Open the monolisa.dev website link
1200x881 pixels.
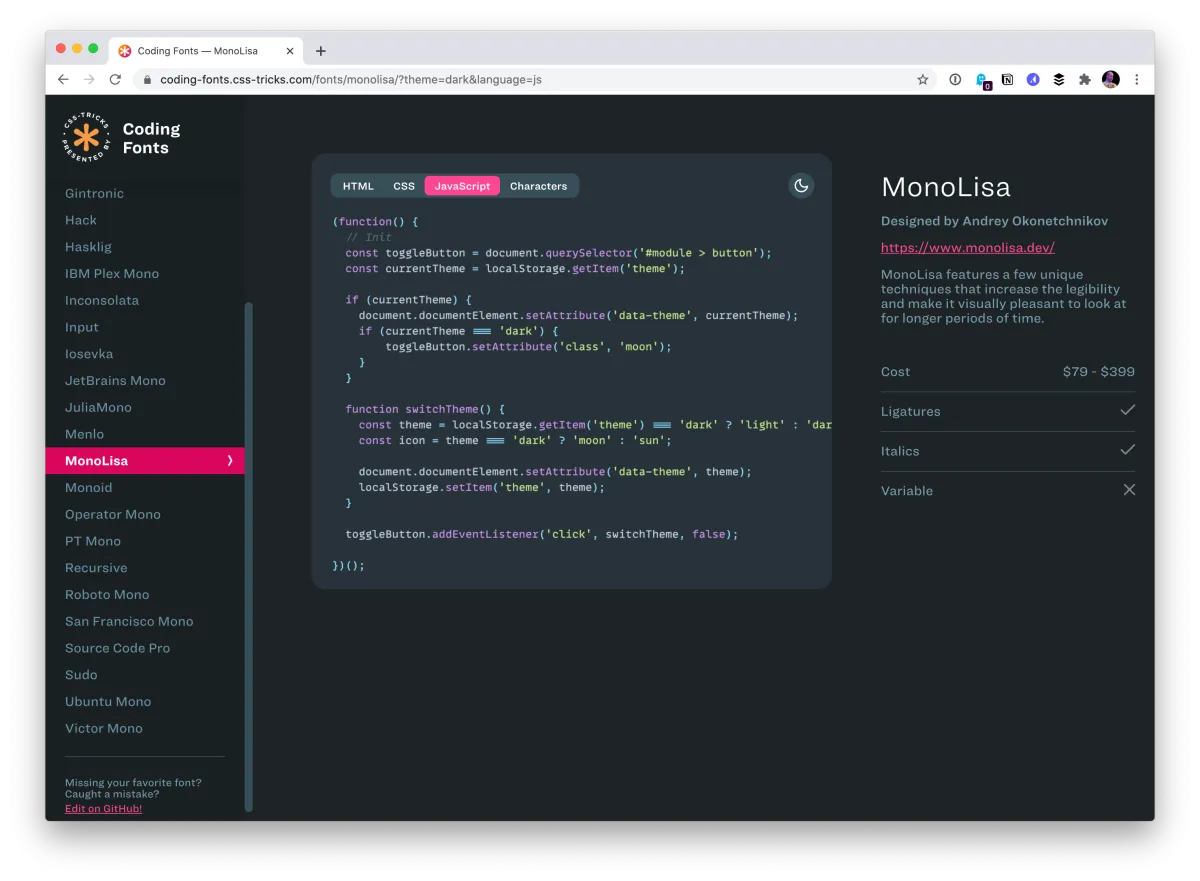coord(967,247)
